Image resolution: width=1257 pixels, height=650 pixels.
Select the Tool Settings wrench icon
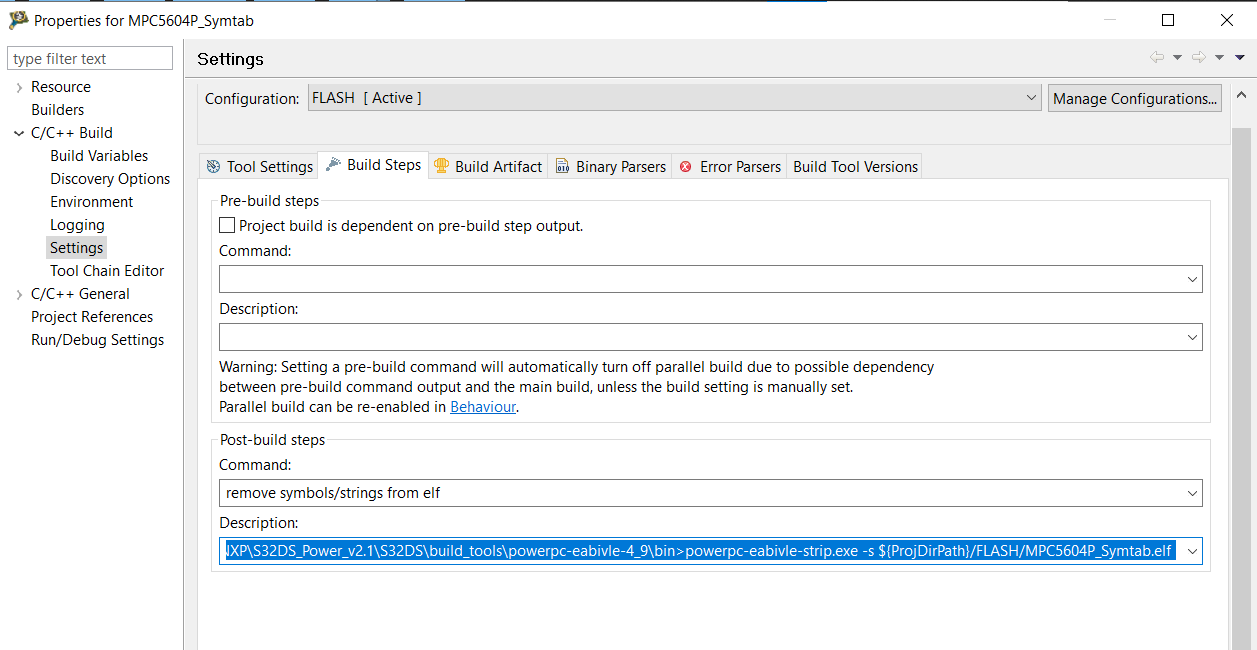(x=211, y=166)
